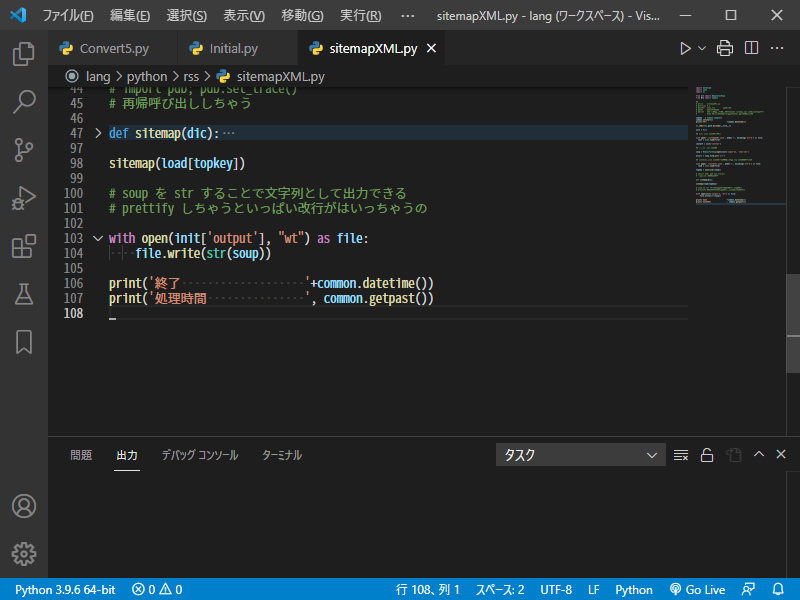Open the Extensions view icon
Screen dimensions: 800x600
click(x=24, y=246)
